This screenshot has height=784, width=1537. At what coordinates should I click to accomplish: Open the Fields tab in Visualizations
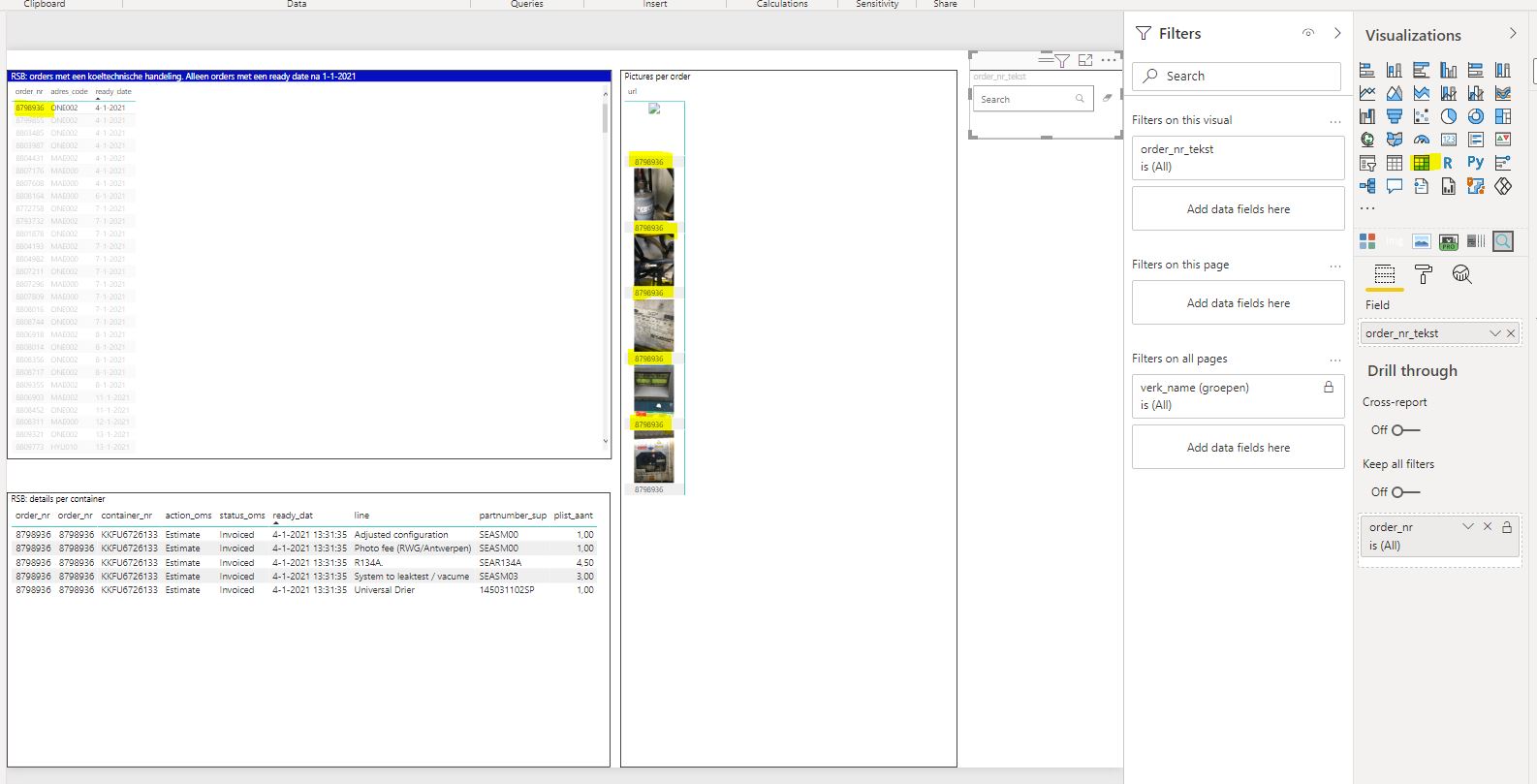tap(1385, 274)
